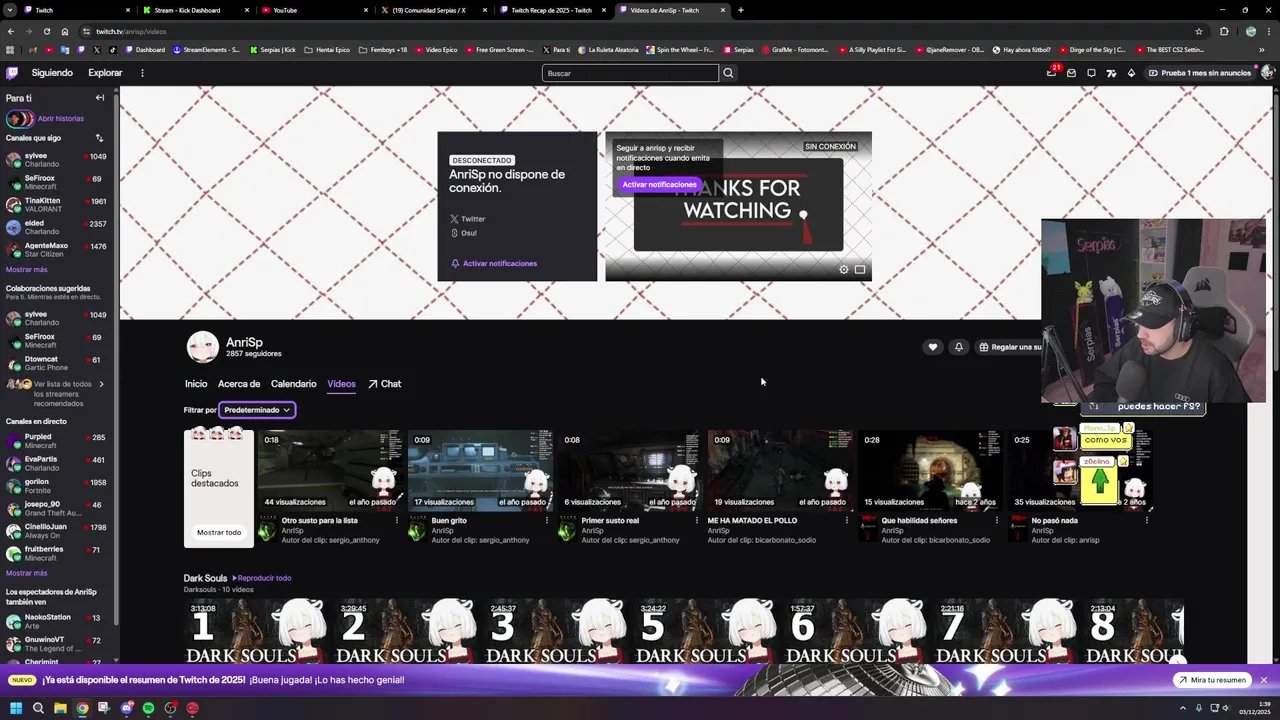Toggle the bell notifications for AnriSp
1280x720 pixels.
(958, 347)
